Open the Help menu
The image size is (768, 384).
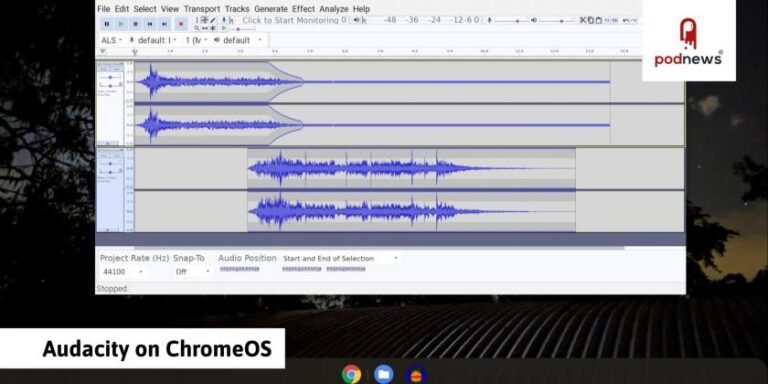(x=361, y=9)
